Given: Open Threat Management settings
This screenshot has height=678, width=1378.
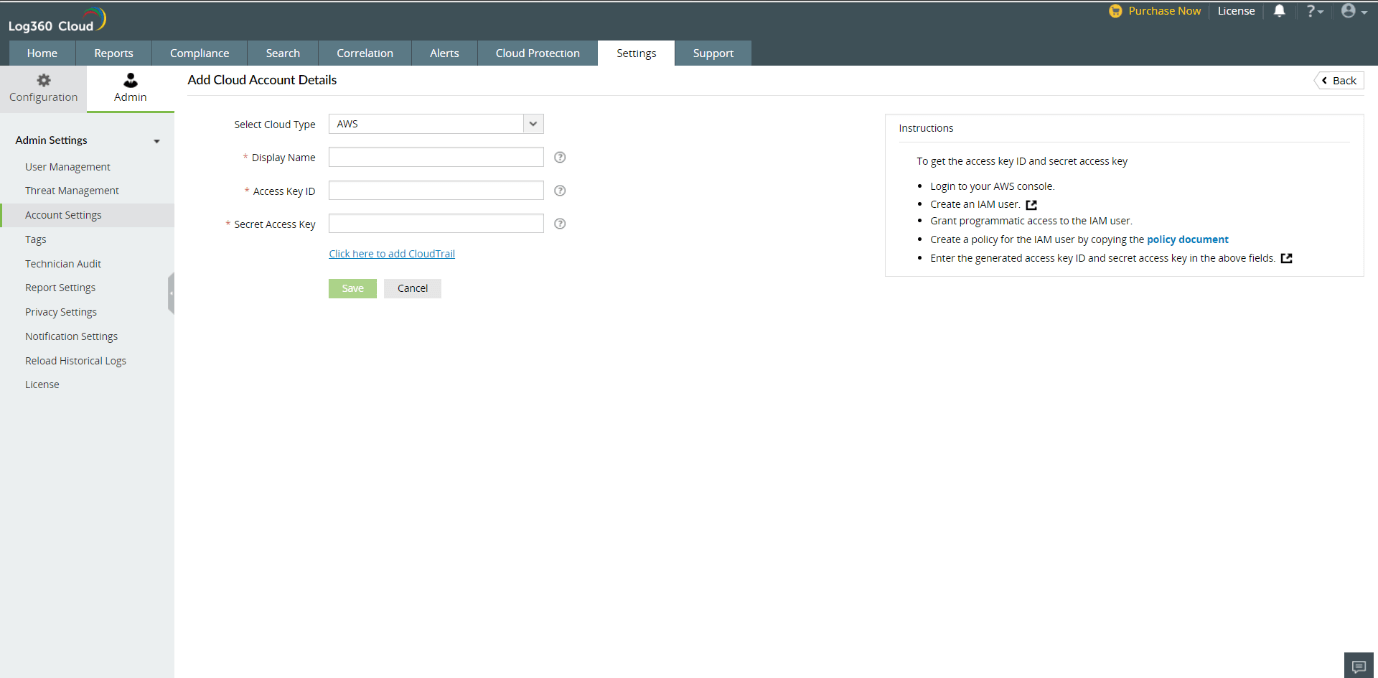Looking at the screenshot, I should (72, 191).
